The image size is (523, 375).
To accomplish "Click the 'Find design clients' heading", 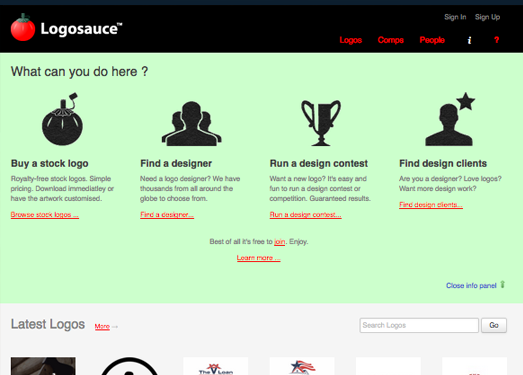I will pyautogui.click(x=443, y=163).
